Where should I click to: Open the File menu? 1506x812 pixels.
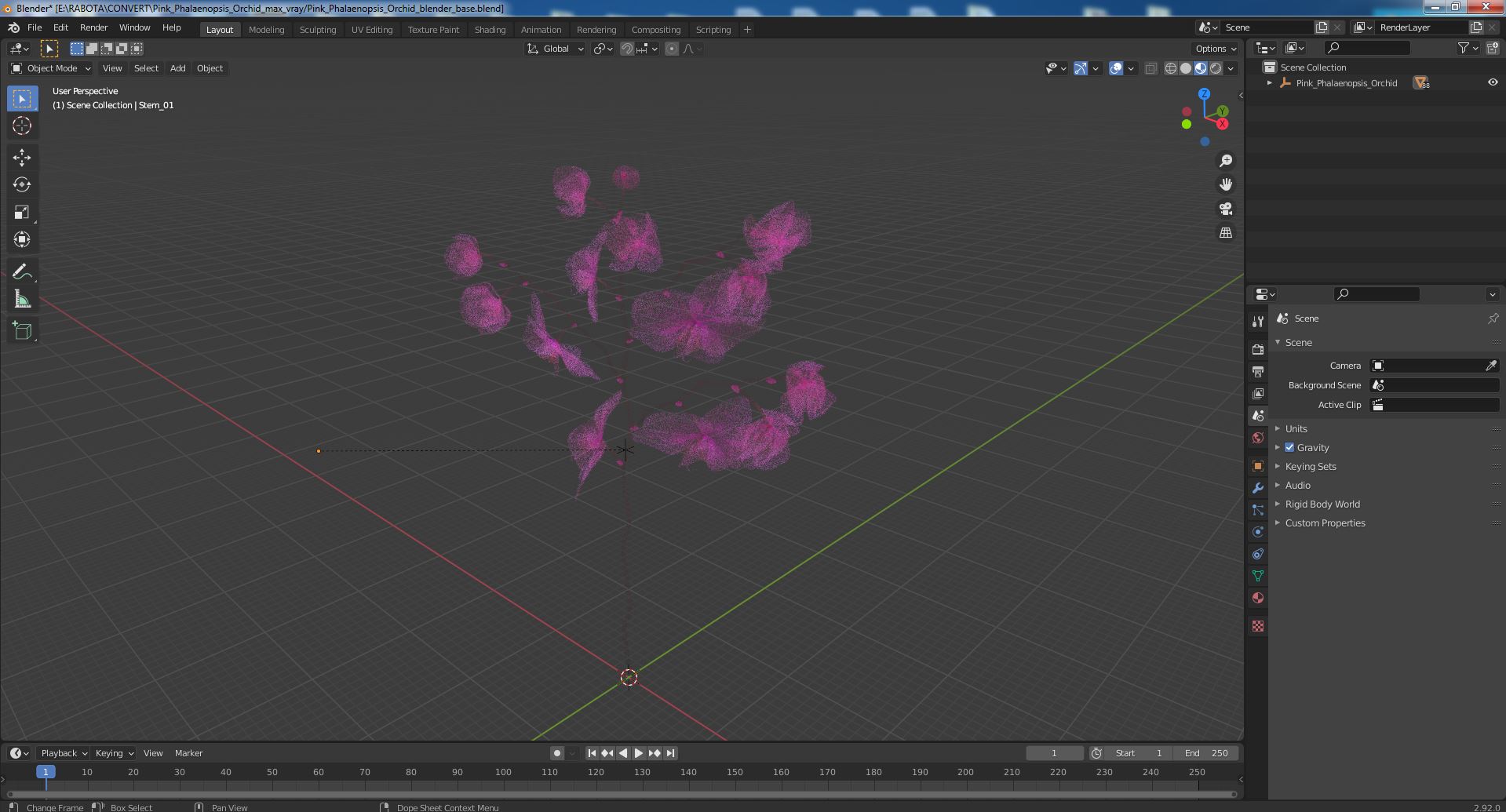point(35,27)
